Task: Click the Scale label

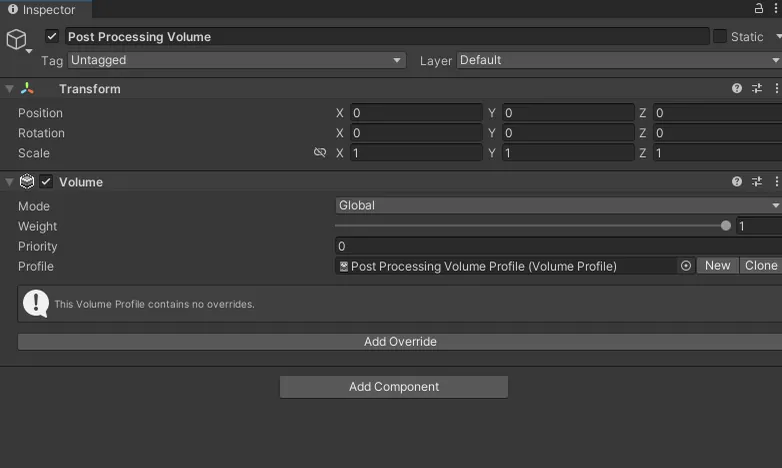Action: coord(34,153)
